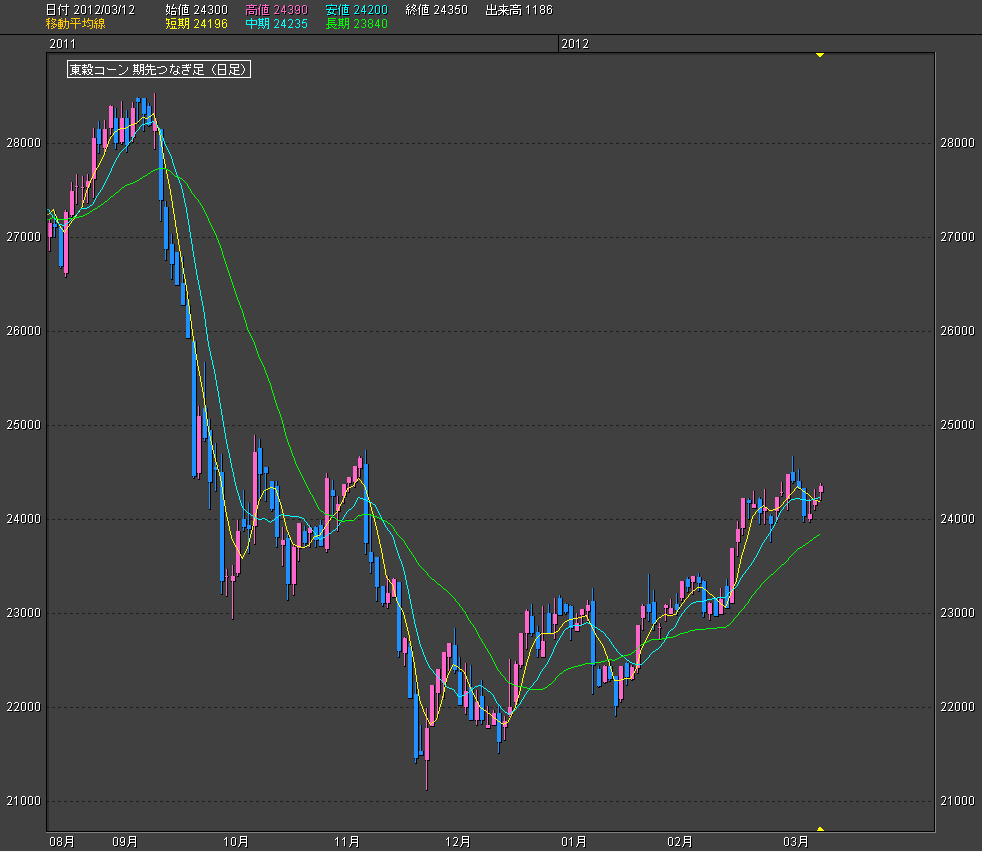Click the 21000 label on left price axis
Screen dimensions: 982x852
[x=23, y=802]
